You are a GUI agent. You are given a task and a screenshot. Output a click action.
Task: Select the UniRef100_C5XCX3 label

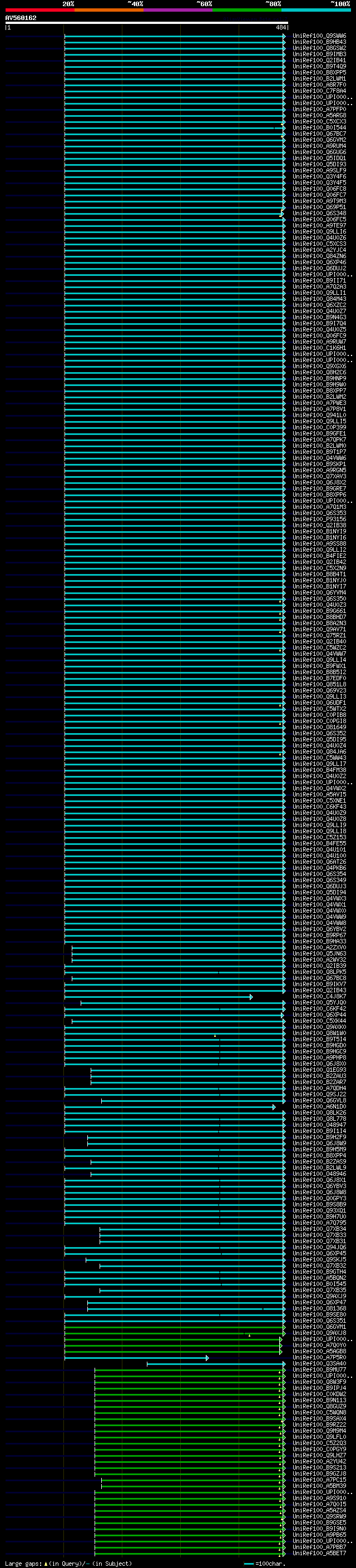(x=319, y=122)
